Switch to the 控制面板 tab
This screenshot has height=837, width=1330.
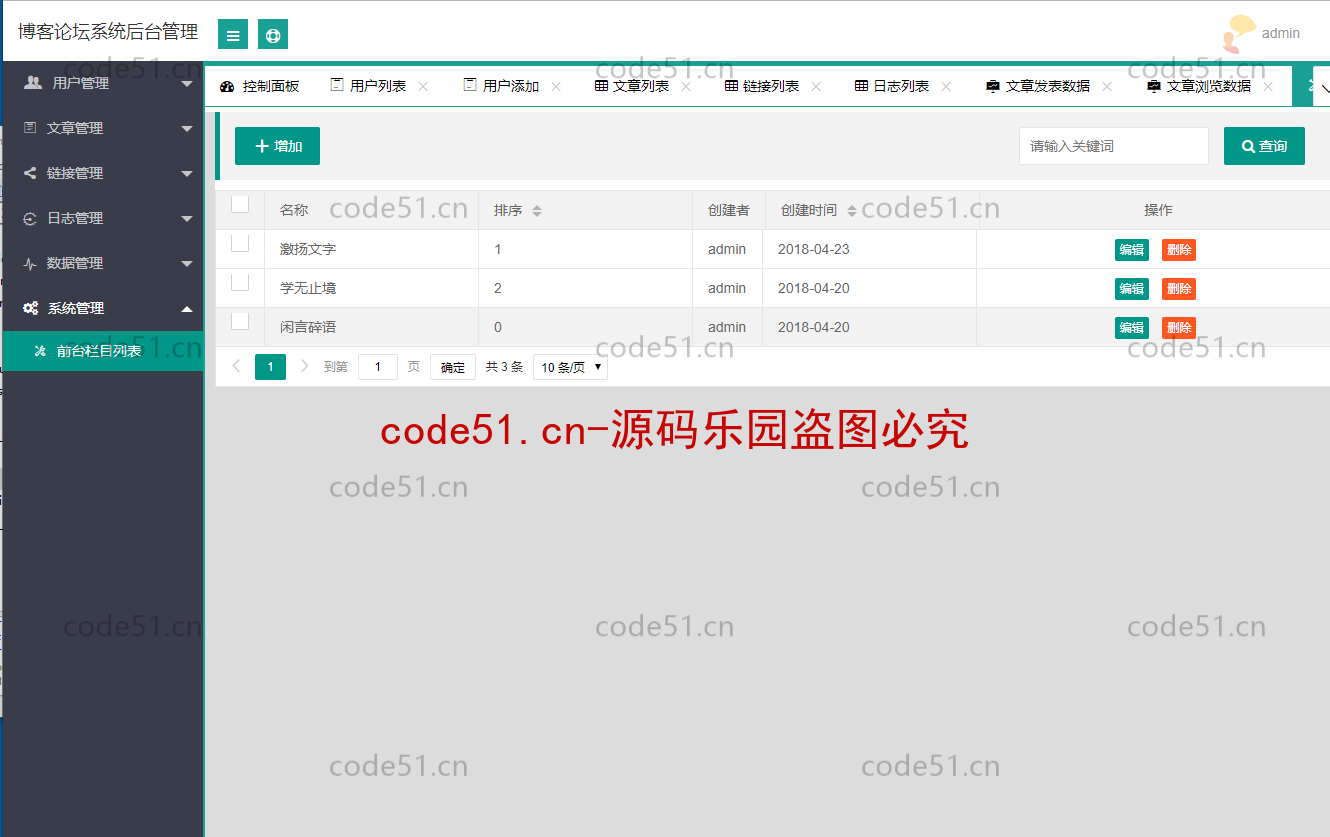point(259,87)
